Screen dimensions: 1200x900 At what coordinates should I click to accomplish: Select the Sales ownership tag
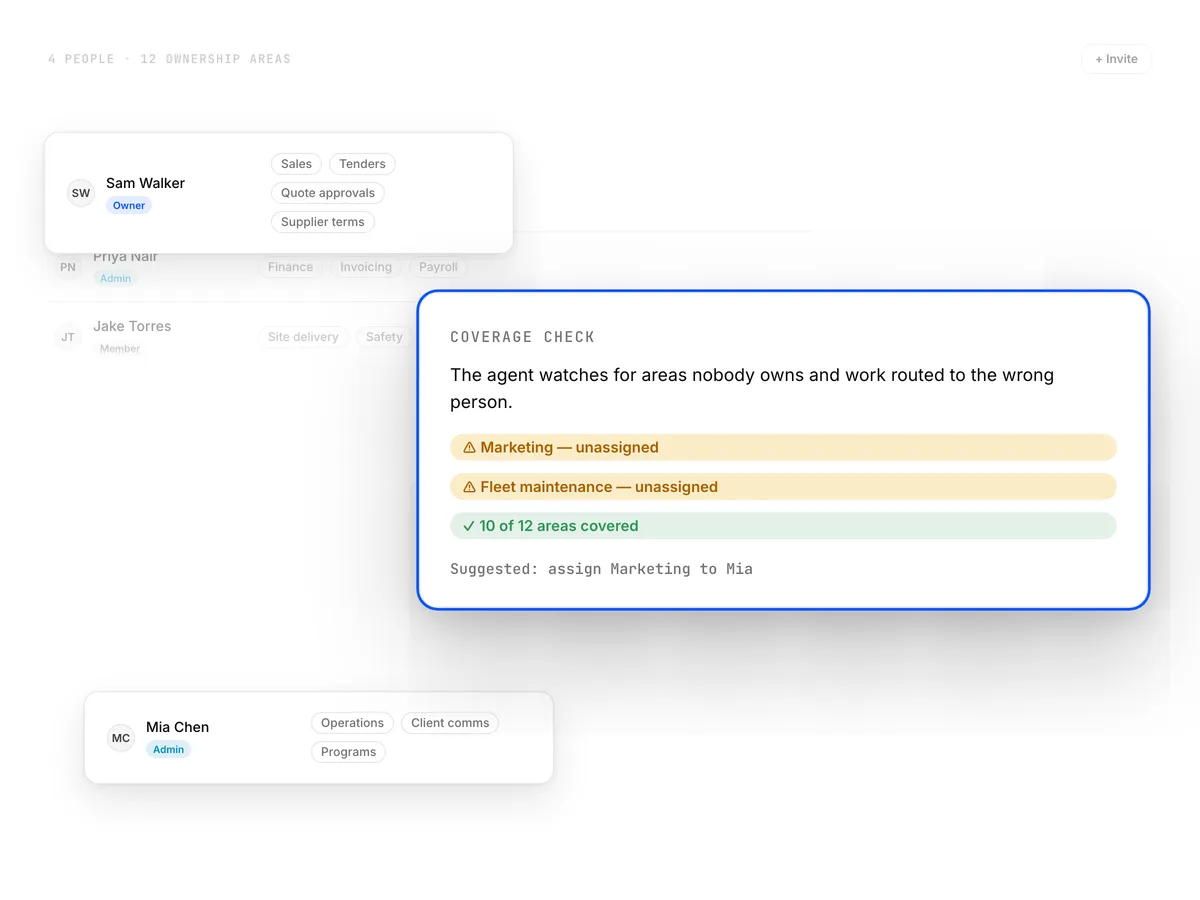tap(296, 164)
